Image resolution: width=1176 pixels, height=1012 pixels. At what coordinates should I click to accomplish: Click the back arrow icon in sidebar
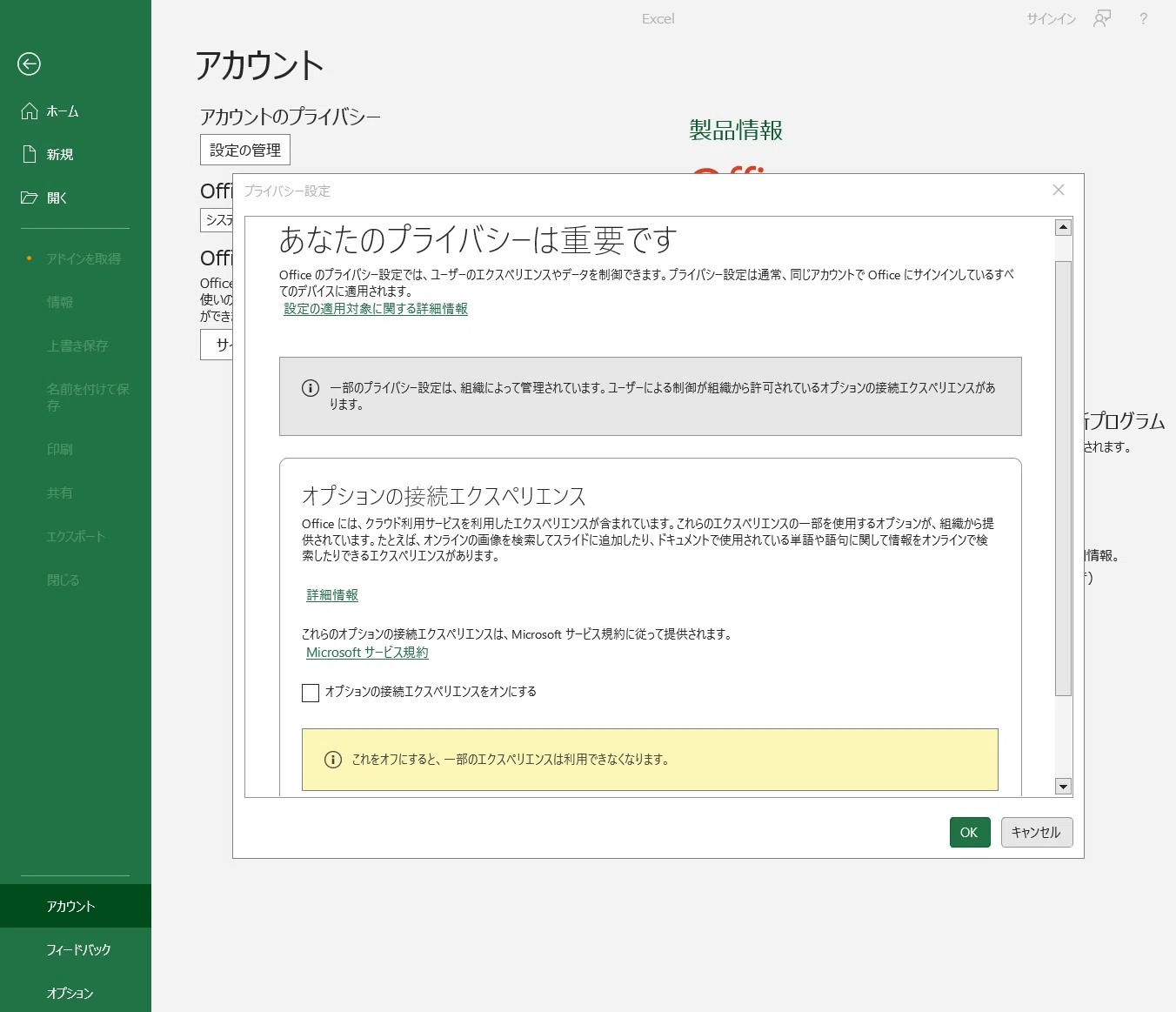[29, 64]
